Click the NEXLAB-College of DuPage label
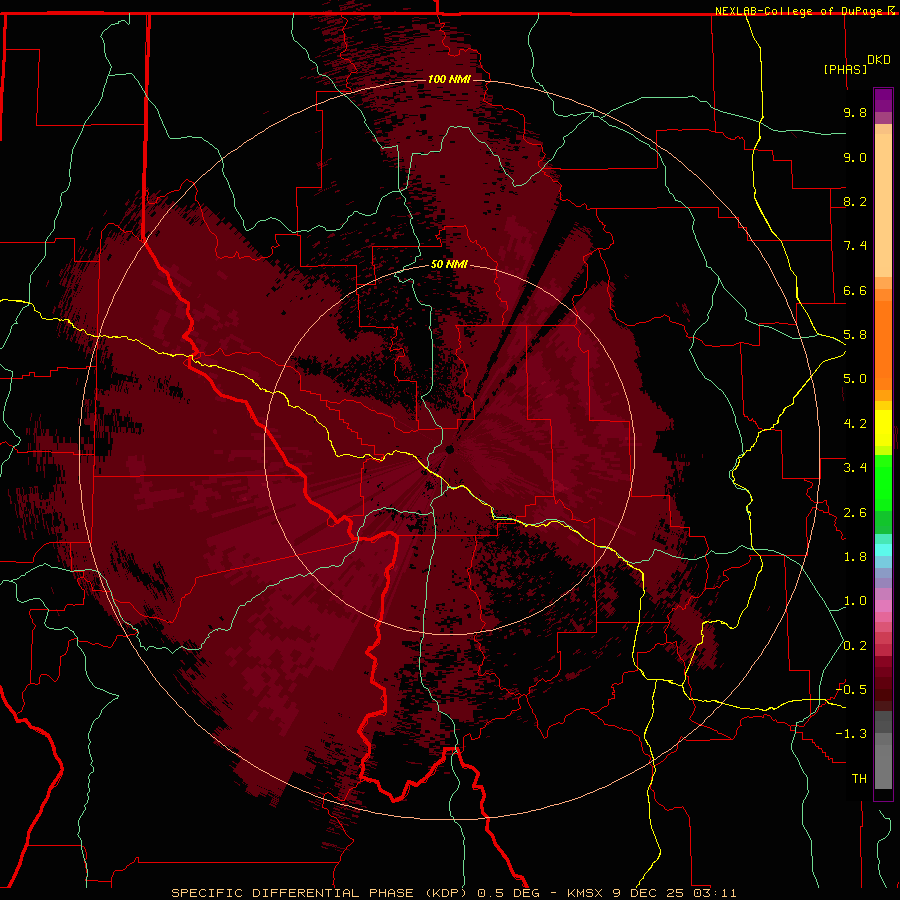The height and width of the screenshot is (900, 900). coord(799,11)
